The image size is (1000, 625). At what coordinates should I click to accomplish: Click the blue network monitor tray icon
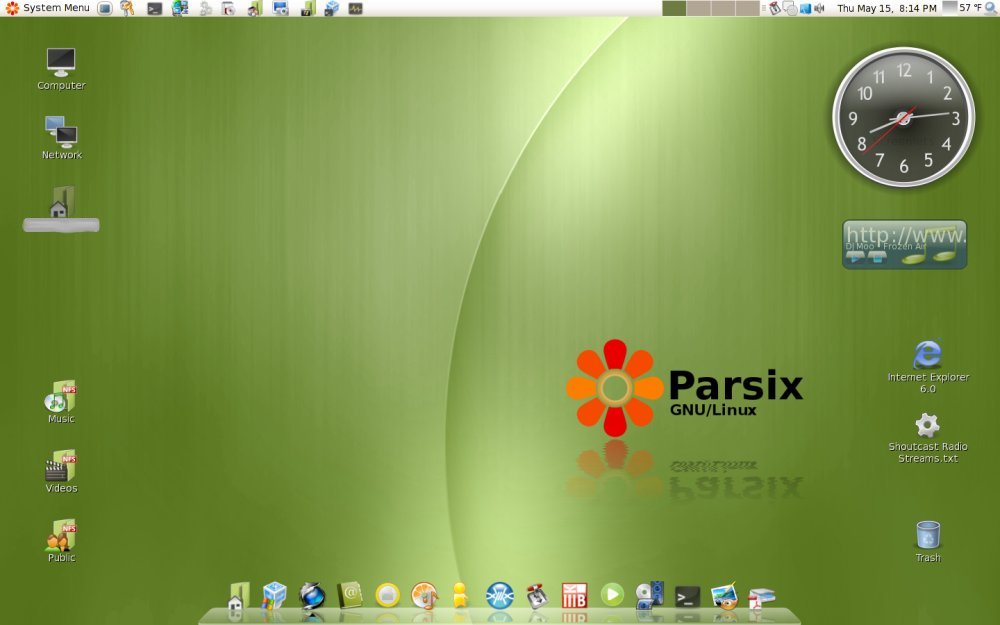point(805,8)
